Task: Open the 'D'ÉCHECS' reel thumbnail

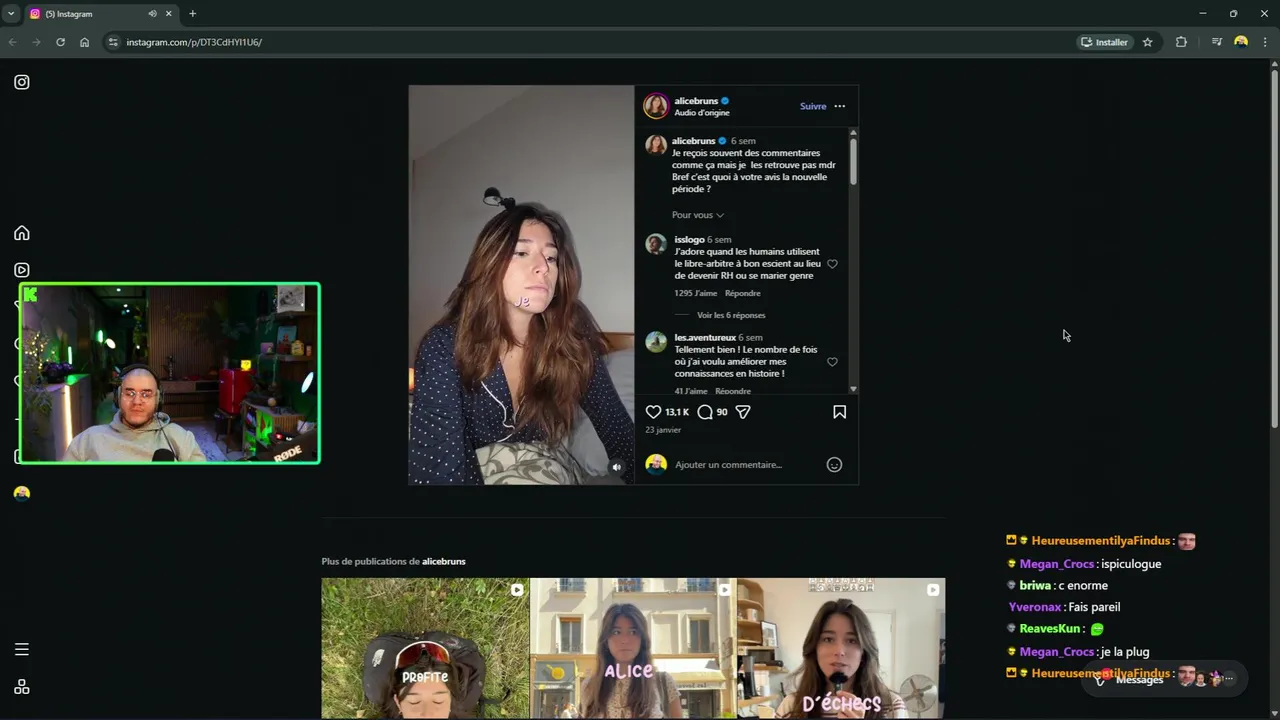Action: (841, 648)
